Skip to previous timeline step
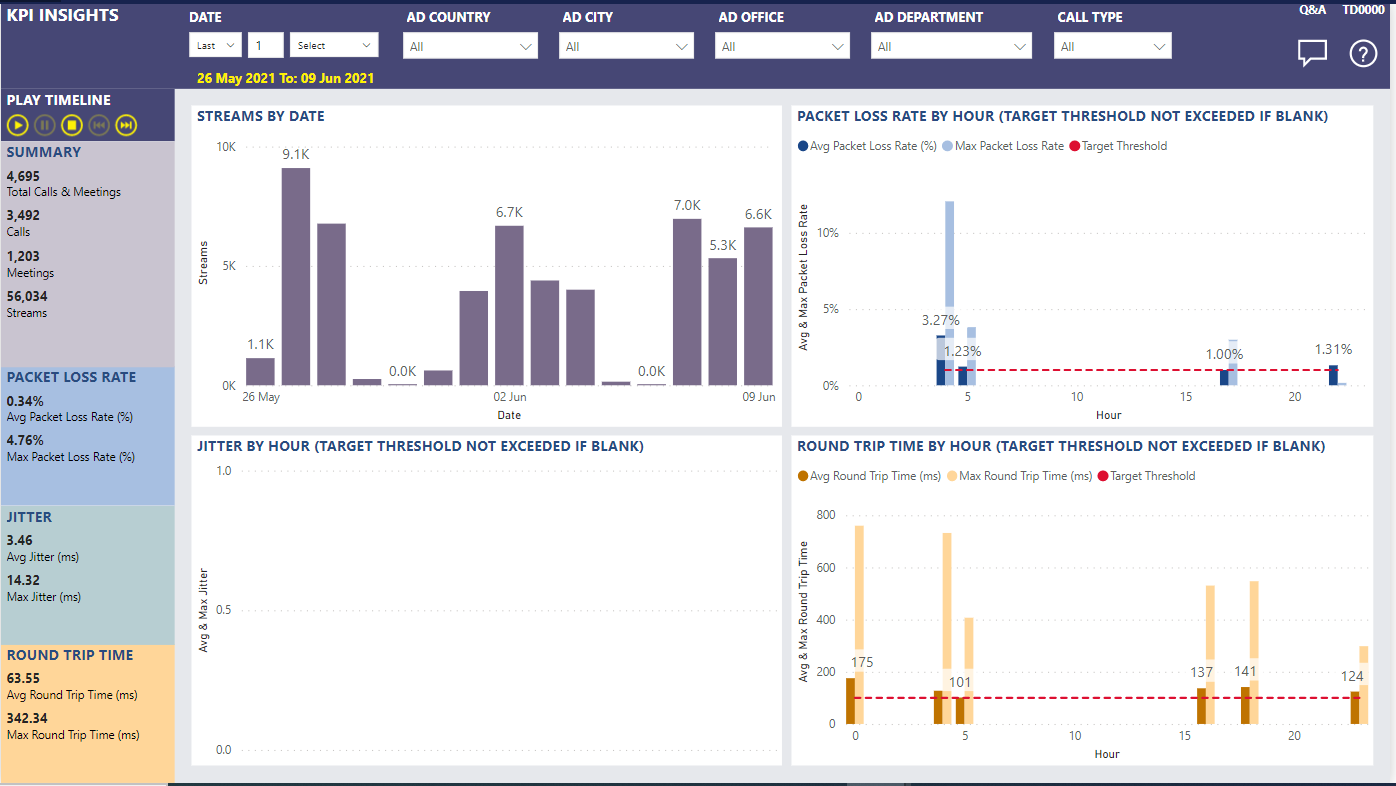Image resolution: width=1396 pixels, height=786 pixels. [x=98, y=125]
